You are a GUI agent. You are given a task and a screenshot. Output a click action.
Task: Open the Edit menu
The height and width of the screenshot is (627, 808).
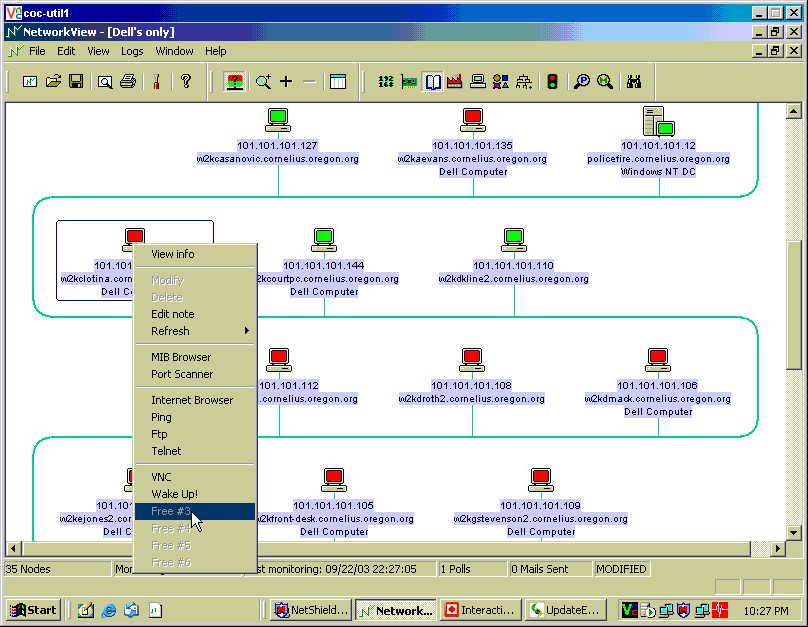pos(66,51)
